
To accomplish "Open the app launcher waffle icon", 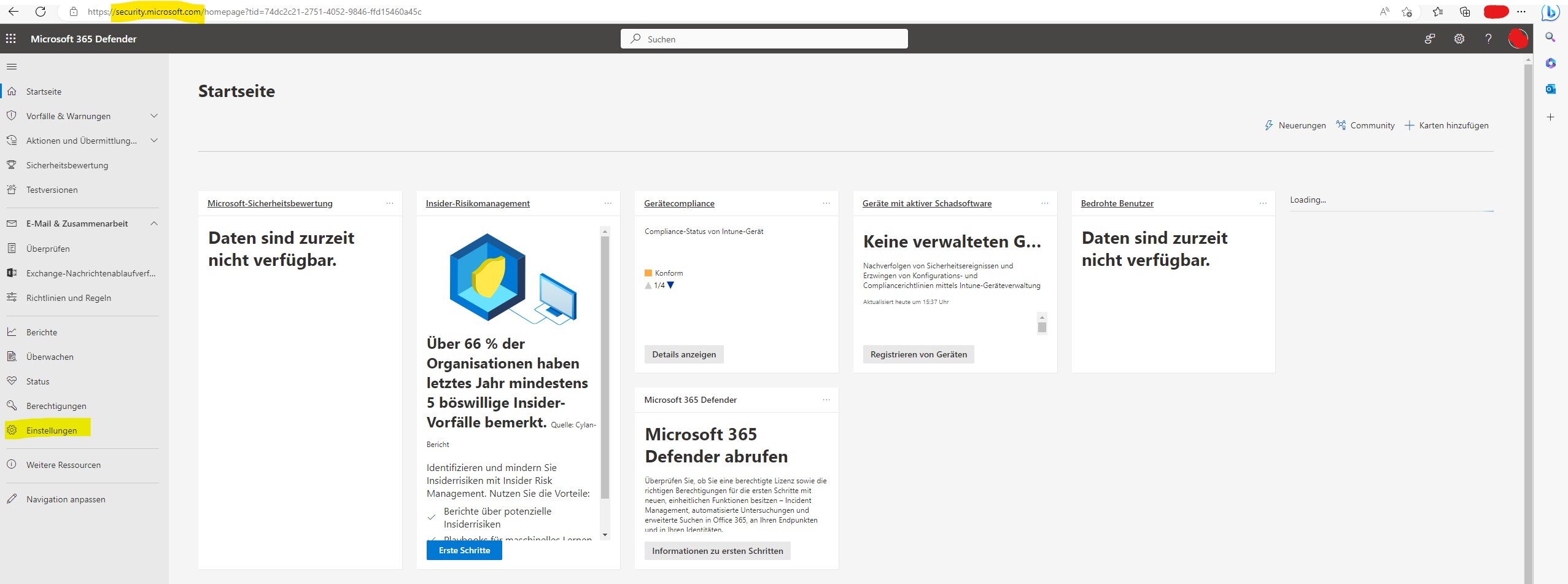I will [x=11, y=39].
